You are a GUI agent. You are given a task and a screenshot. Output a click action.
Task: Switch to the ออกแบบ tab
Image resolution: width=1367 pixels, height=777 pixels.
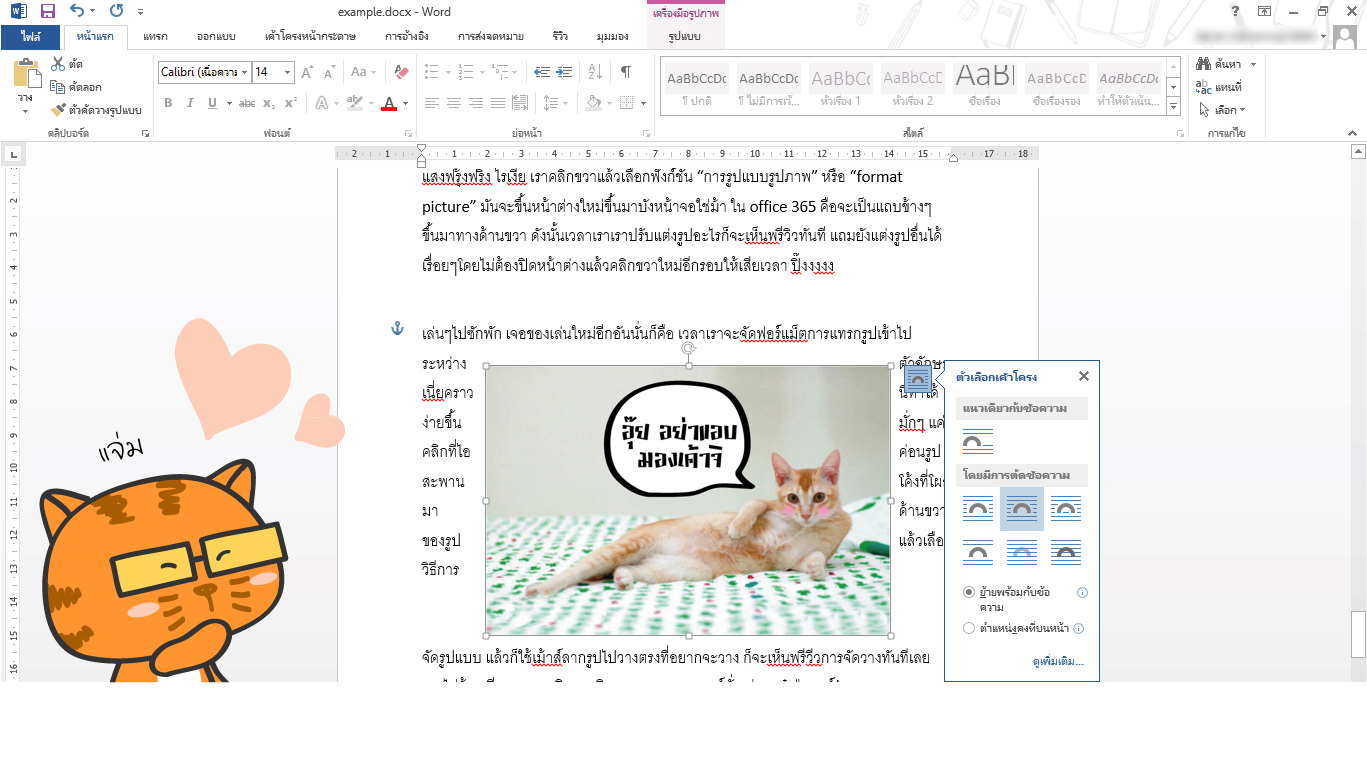pyautogui.click(x=216, y=37)
